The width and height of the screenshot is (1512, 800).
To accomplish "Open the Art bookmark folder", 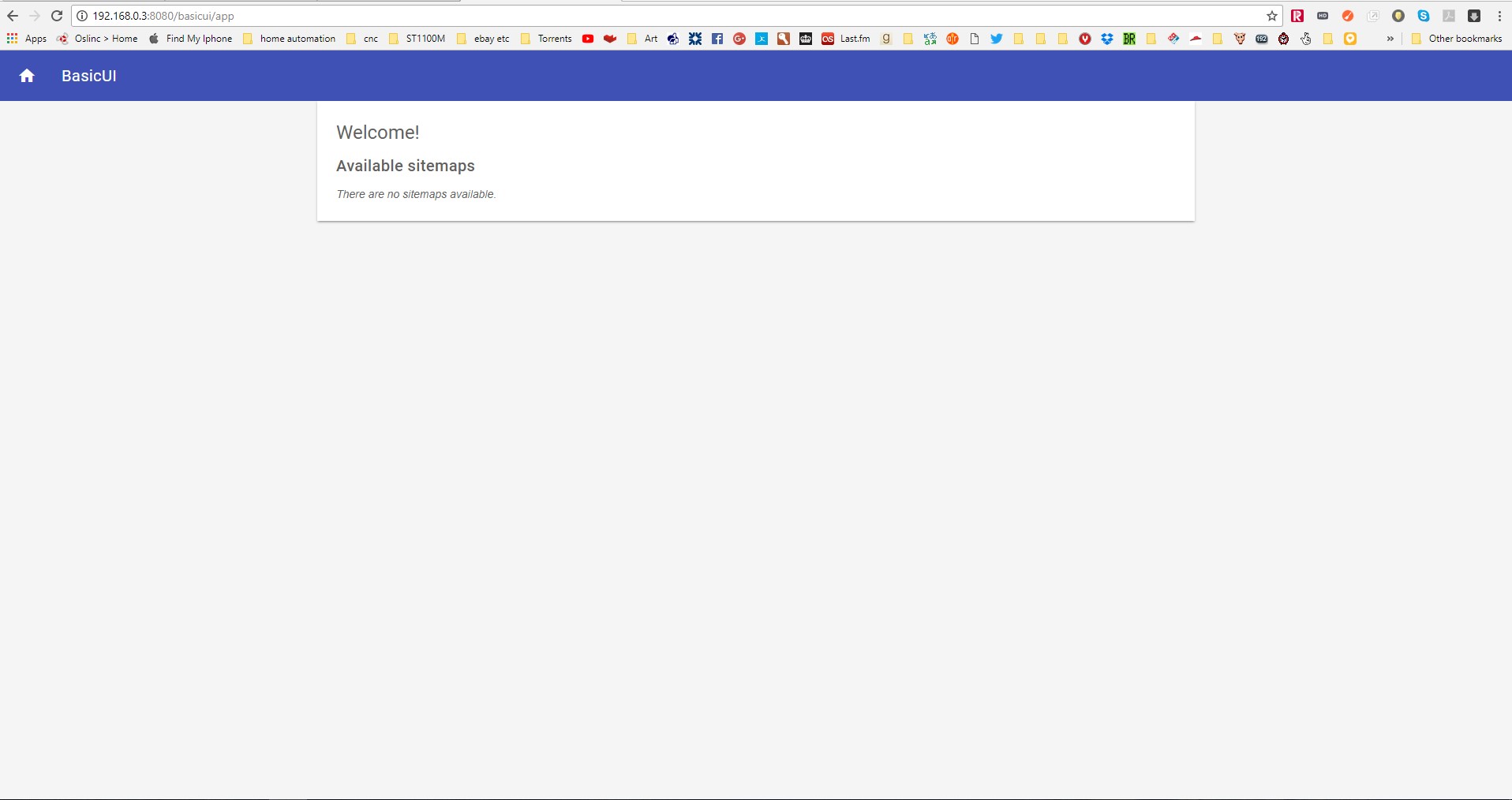I will 642,39.
